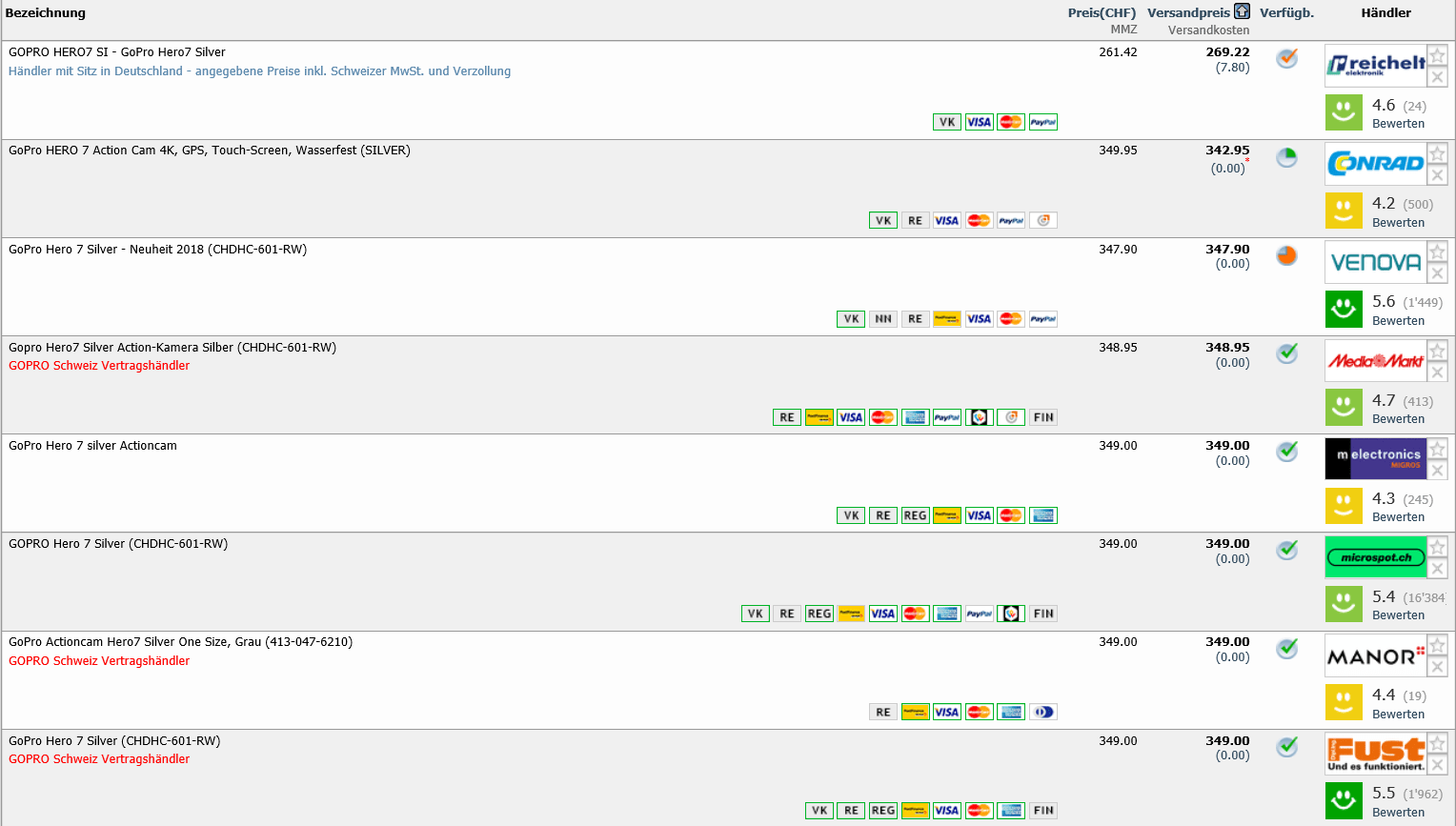The height and width of the screenshot is (826, 1456).
Task: Click the REG icon in m electronics row
Action: pyautogui.click(x=915, y=515)
